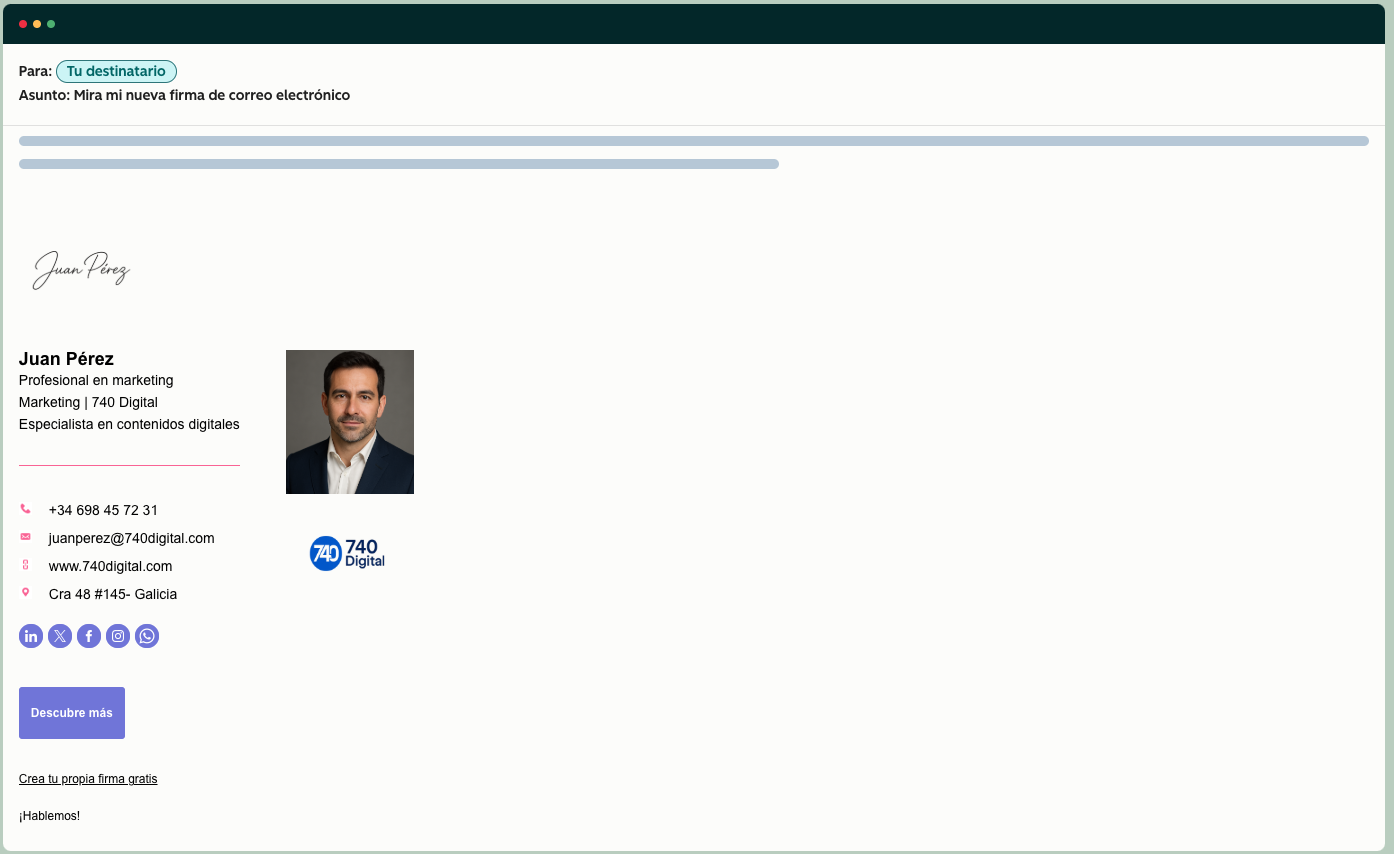The width and height of the screenshot is (1394, 854).
Task: Email juanperez@740digital.com
Action: pos(131,538)
